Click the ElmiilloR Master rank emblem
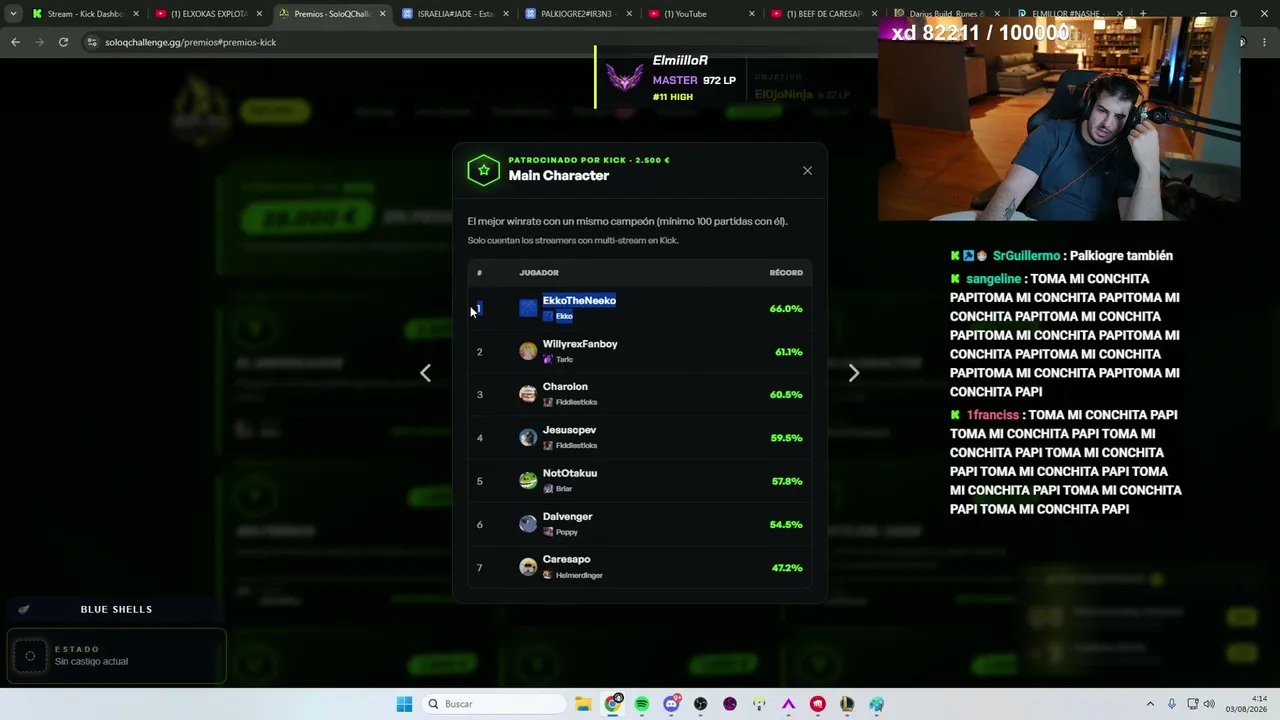The image size is (1280, 720). pyautogui.click(x=625, y=78)
